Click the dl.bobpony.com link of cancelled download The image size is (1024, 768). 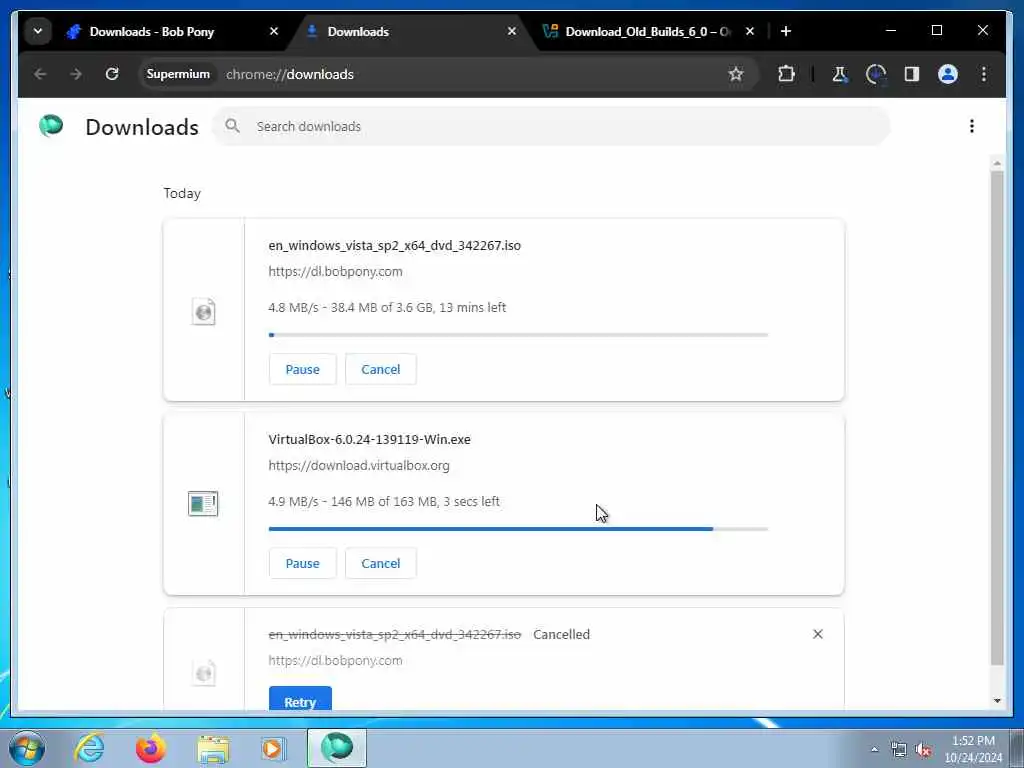(x=335, y=661)
